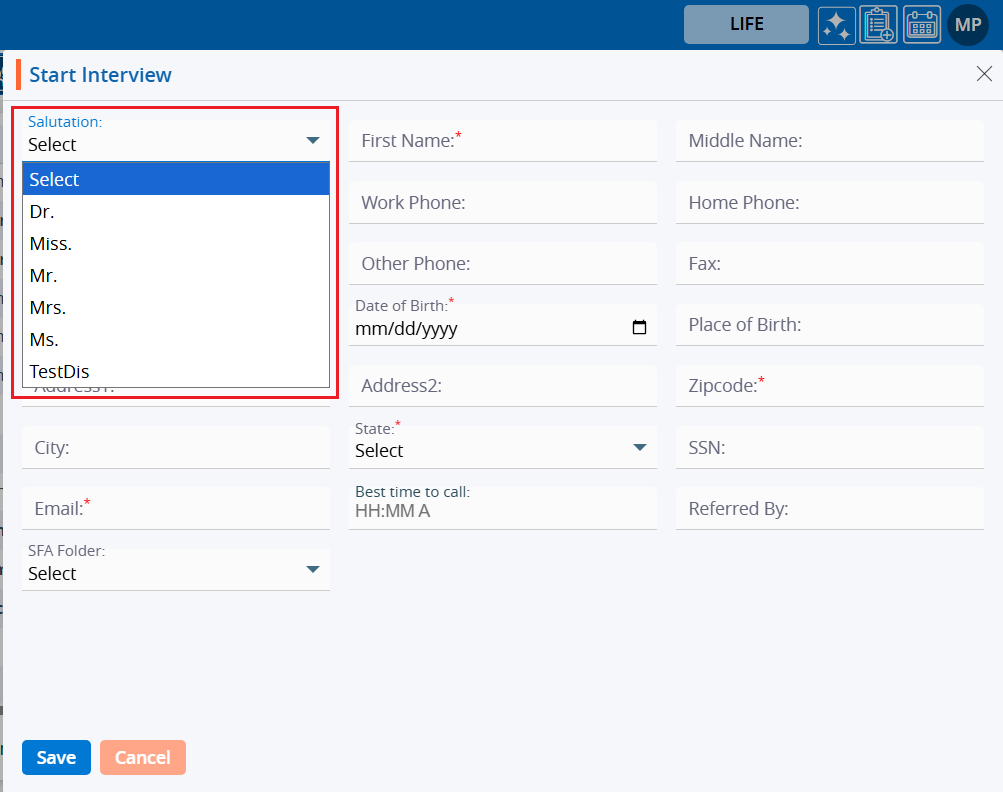Screen dimensions: 1003x792
Task: Select Mrs. in the salutation options
Action: [48, 308]
